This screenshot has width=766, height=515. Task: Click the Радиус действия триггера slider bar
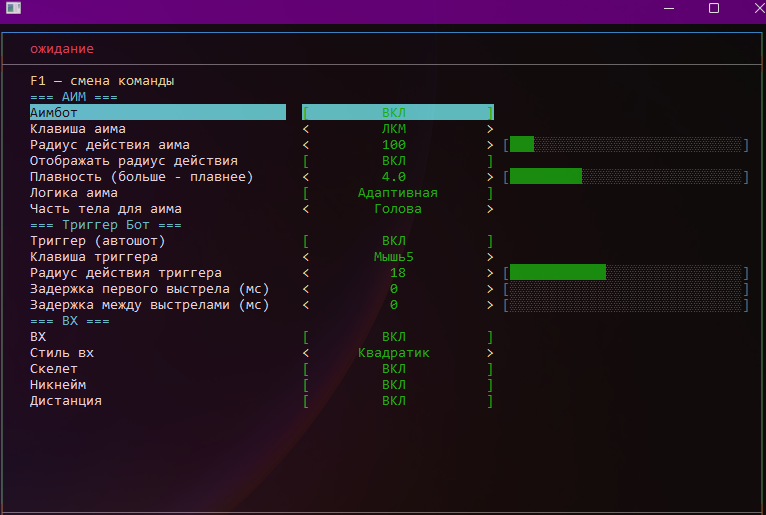pyautogui.click(x=626, y=273)
